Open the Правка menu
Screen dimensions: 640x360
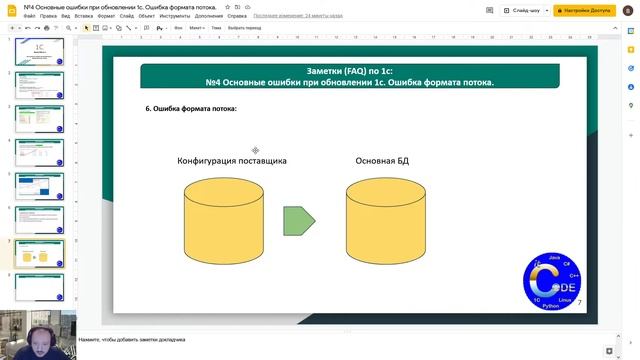[x=48, y=16]
